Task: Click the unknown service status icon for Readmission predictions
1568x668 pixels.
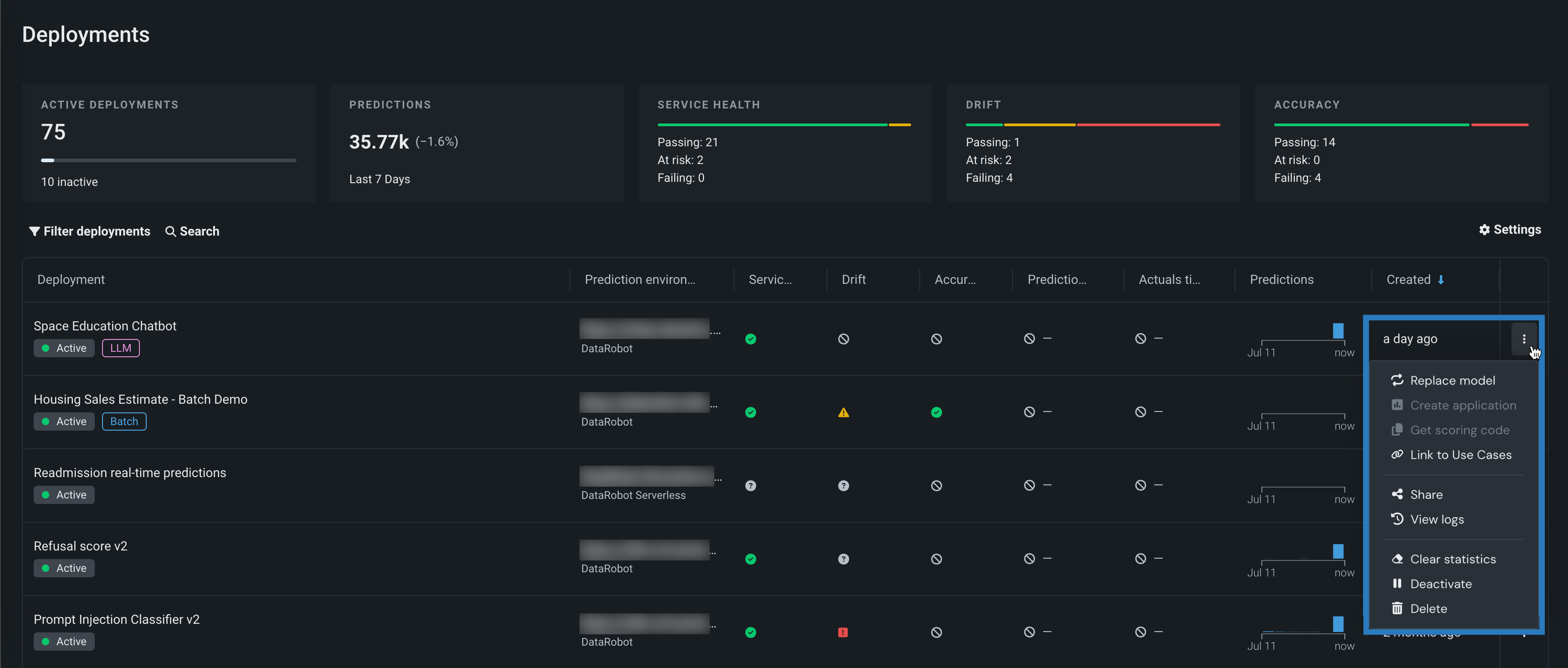Action: [x=751, y=486]
